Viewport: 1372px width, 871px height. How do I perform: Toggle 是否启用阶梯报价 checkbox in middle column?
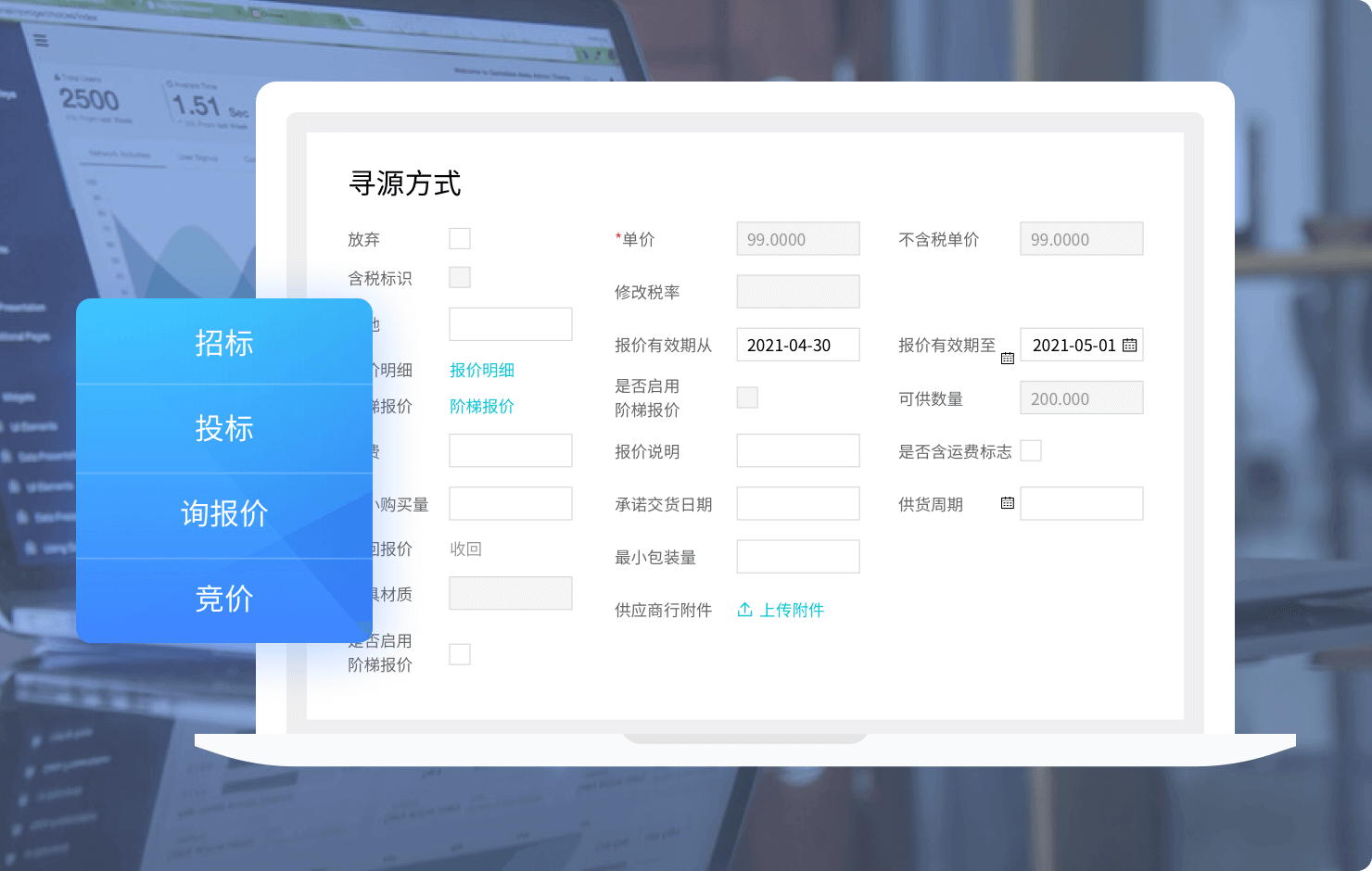(x=747, y=397)
